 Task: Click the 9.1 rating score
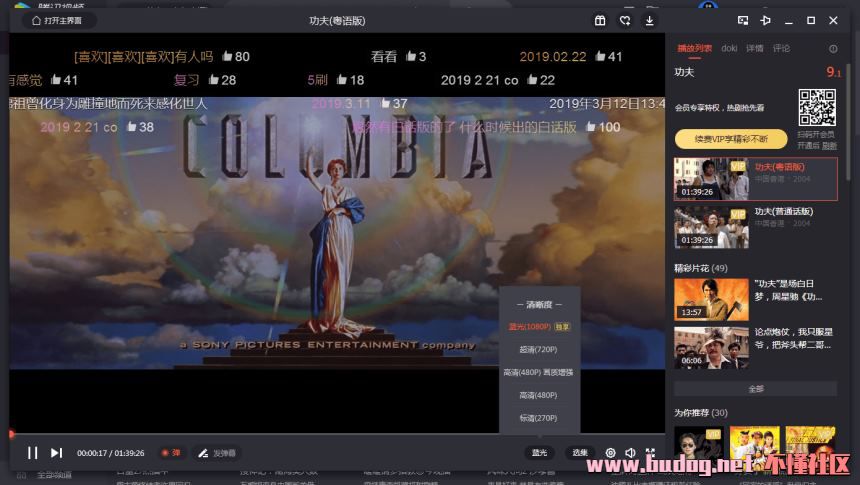pos(833,72)
